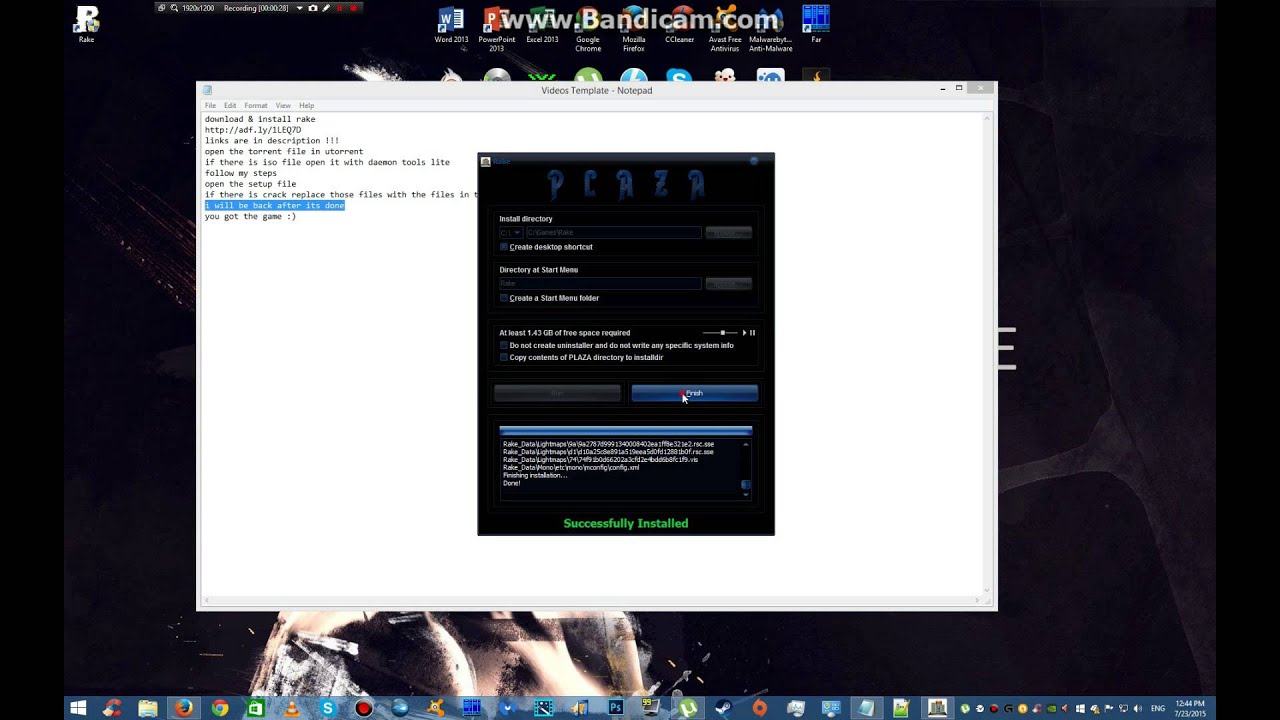
Task: Open the Notepad Format menu
Action: [256, 105]
